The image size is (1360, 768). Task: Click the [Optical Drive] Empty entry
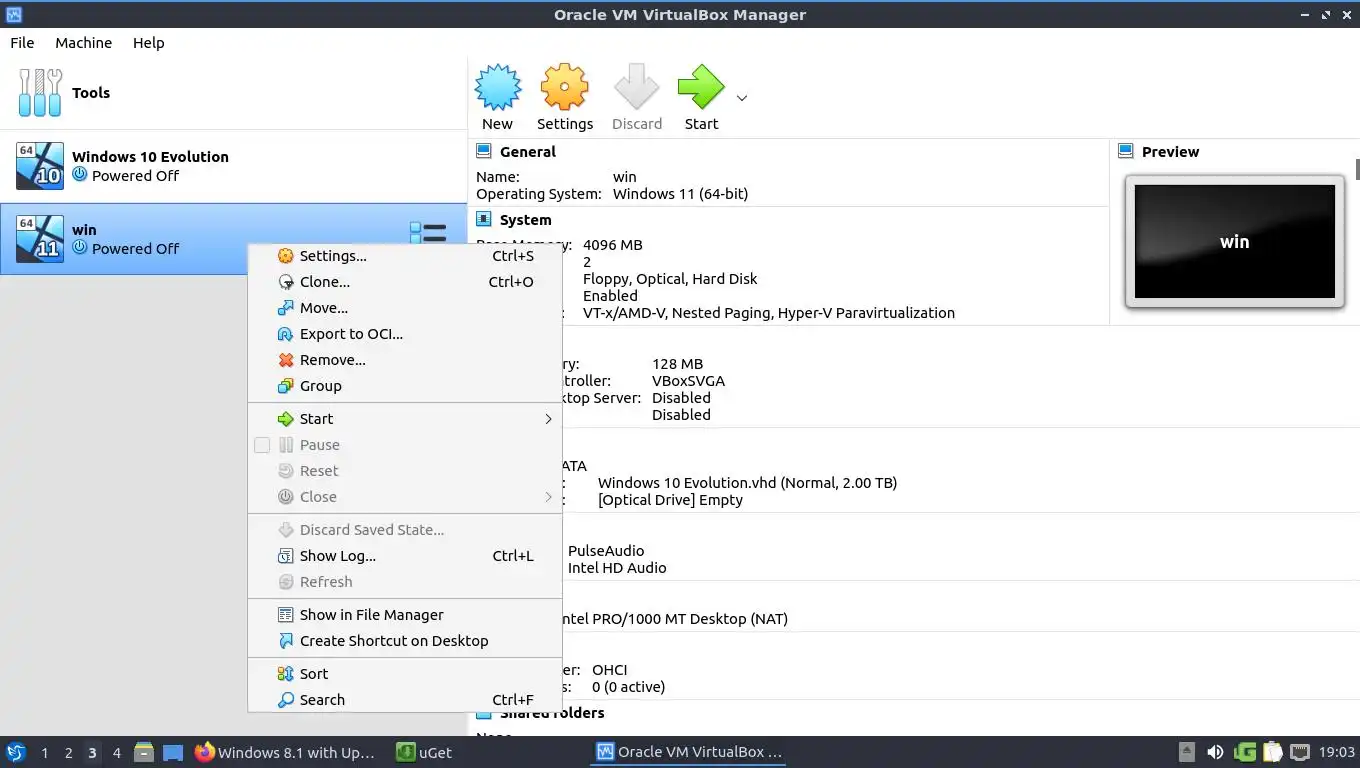670,500
